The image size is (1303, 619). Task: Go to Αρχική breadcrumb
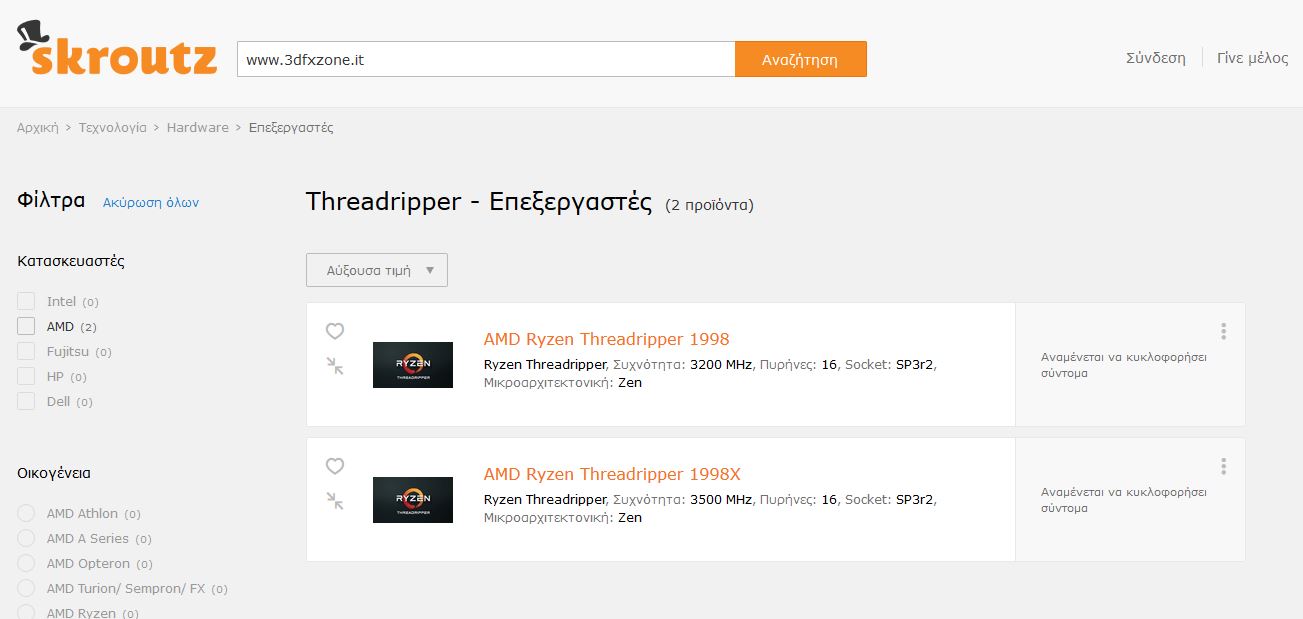click(x=38, y=128)
